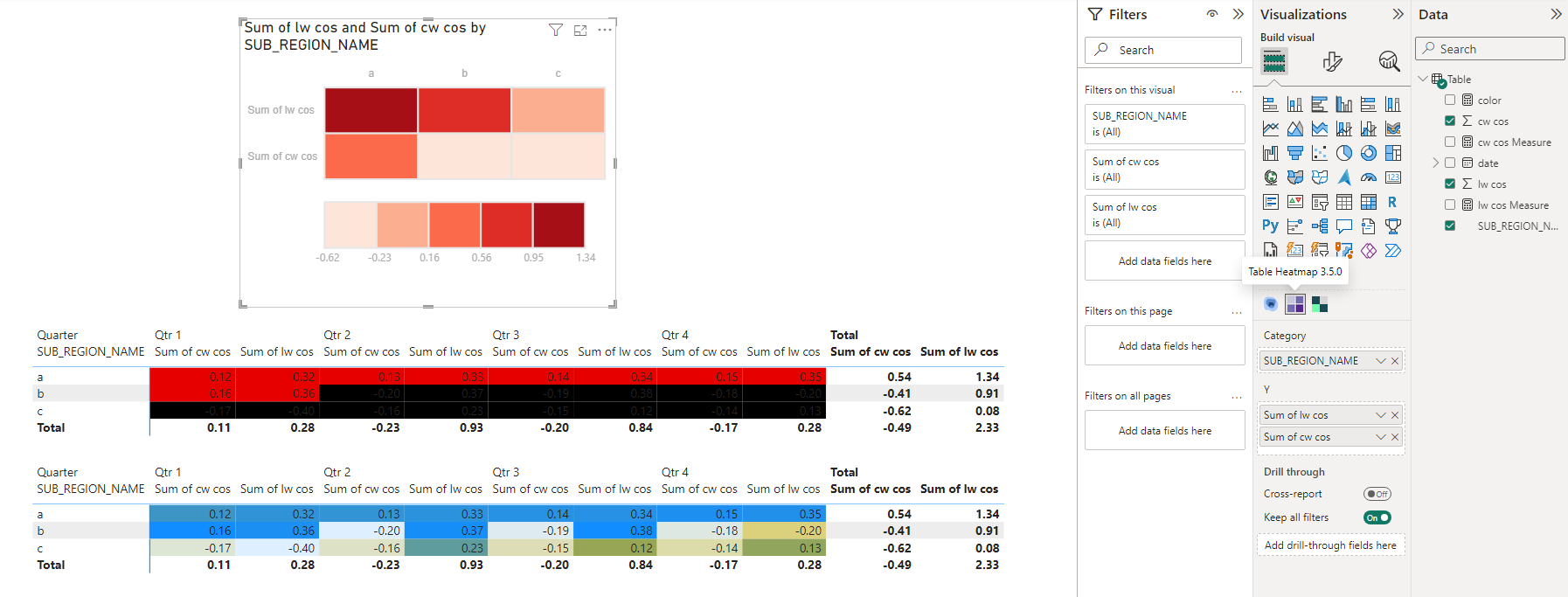Click Add drill-through fields here well

(x=1330, y=545)
